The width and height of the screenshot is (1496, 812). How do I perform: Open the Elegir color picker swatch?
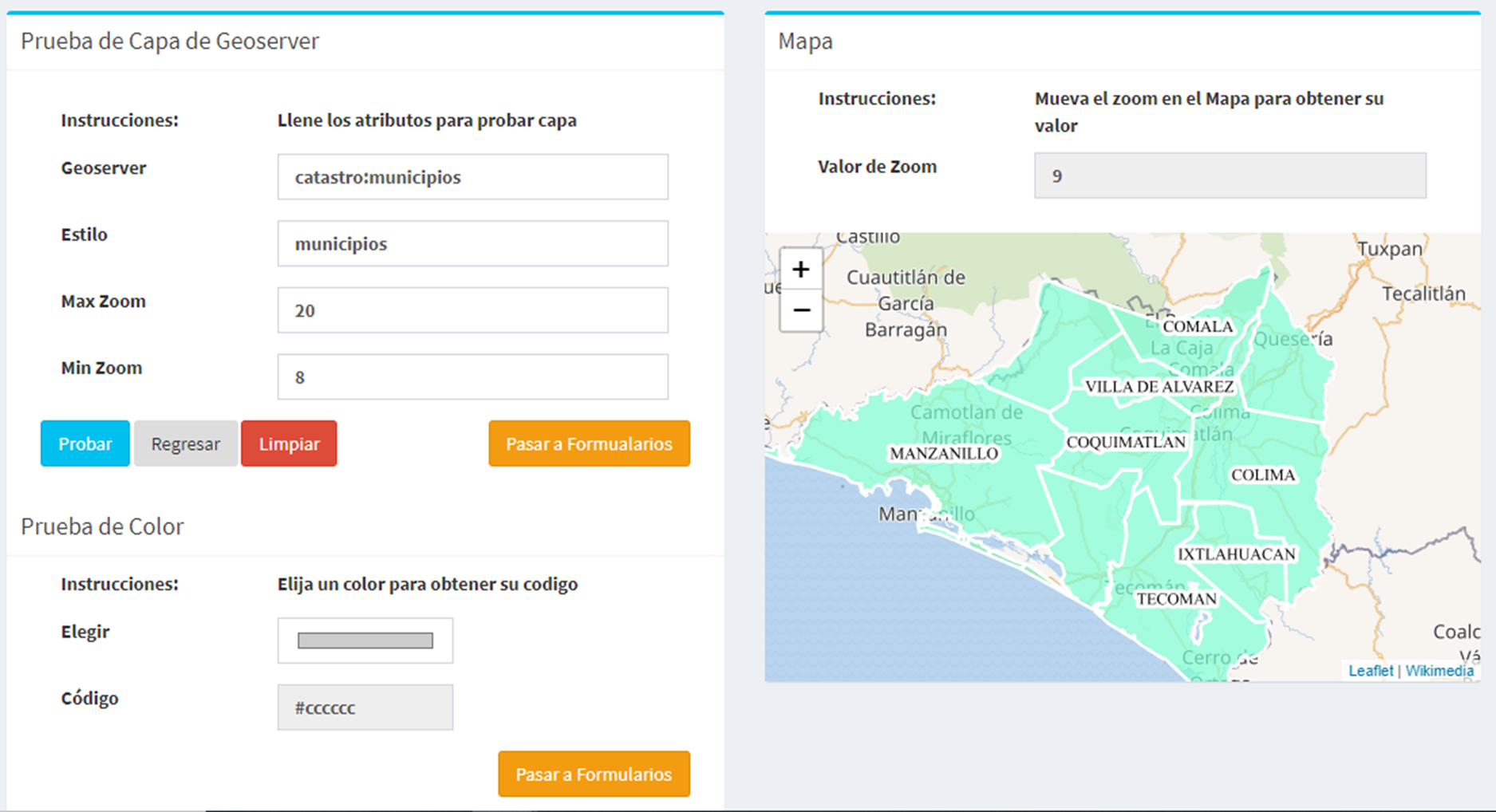pos(365,641)
